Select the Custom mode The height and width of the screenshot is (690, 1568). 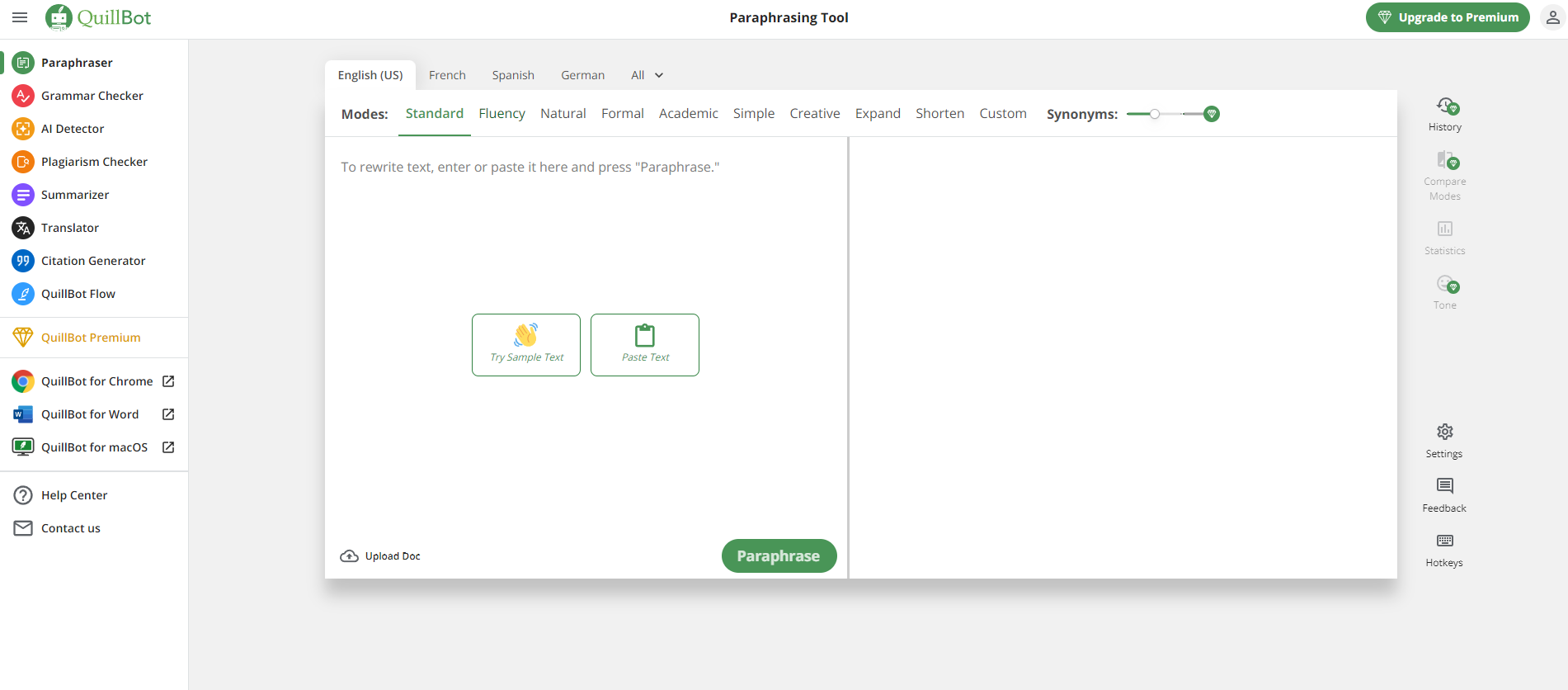(1003, 113)
